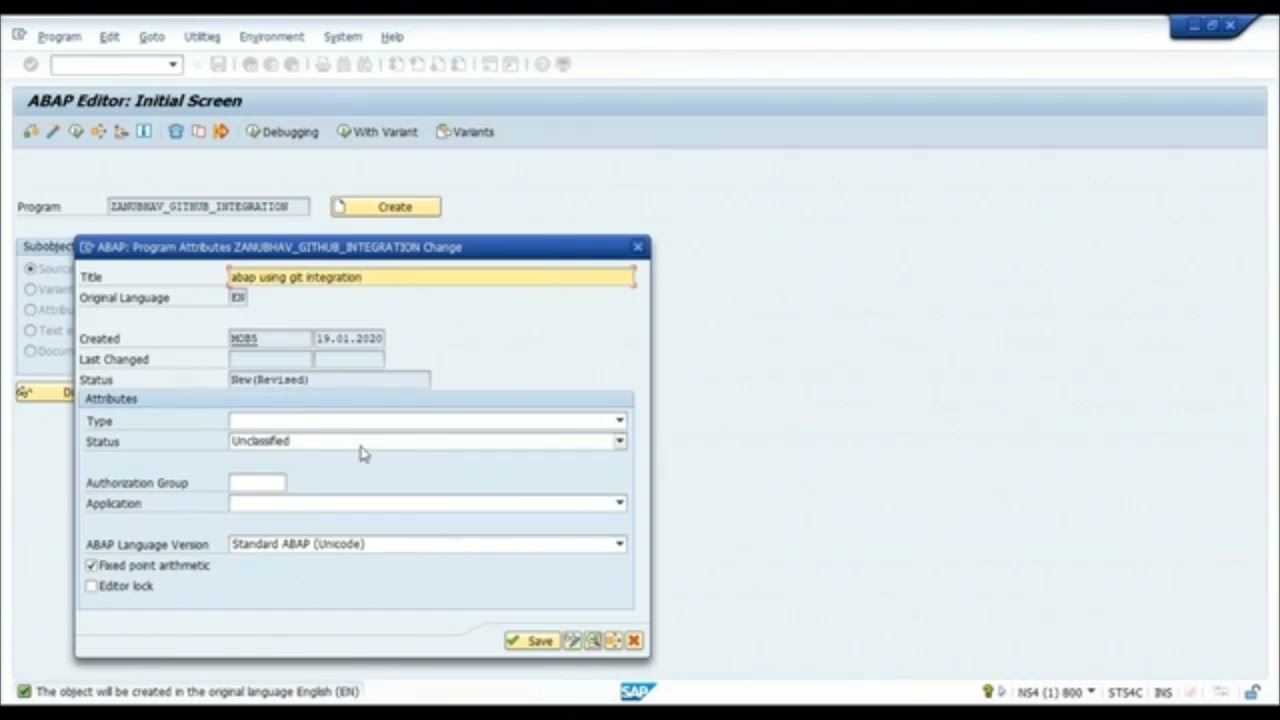
Task: Select the Attributes subobject radio button
Action: click(30, 310)
